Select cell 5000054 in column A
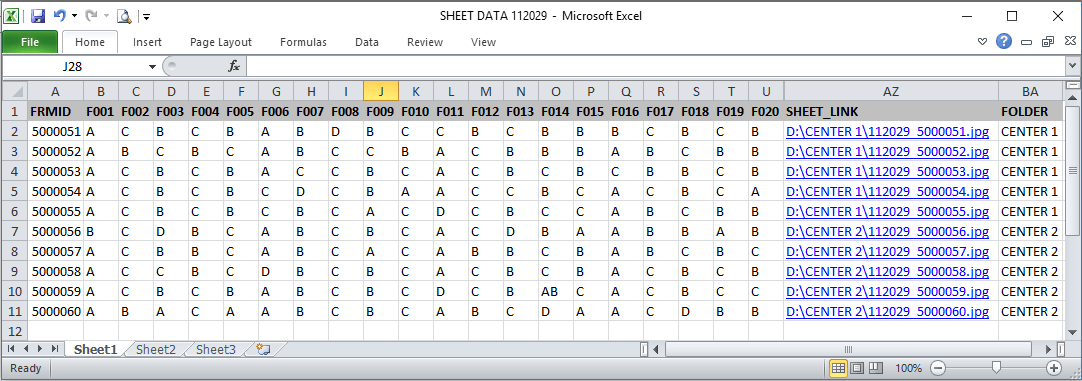 click(x=56, y=191)
